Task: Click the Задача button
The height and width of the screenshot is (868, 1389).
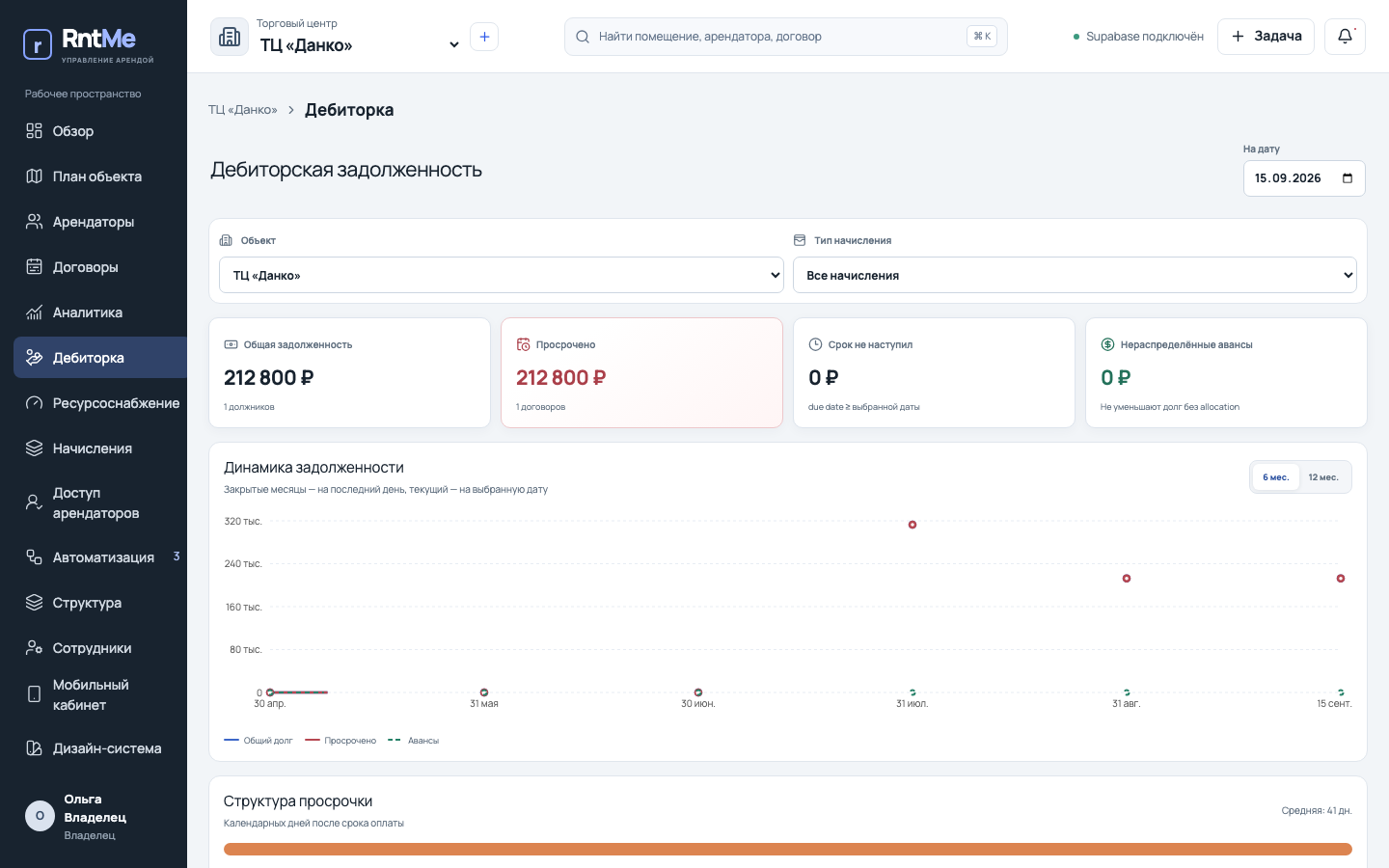Action: coord(1266,37)
